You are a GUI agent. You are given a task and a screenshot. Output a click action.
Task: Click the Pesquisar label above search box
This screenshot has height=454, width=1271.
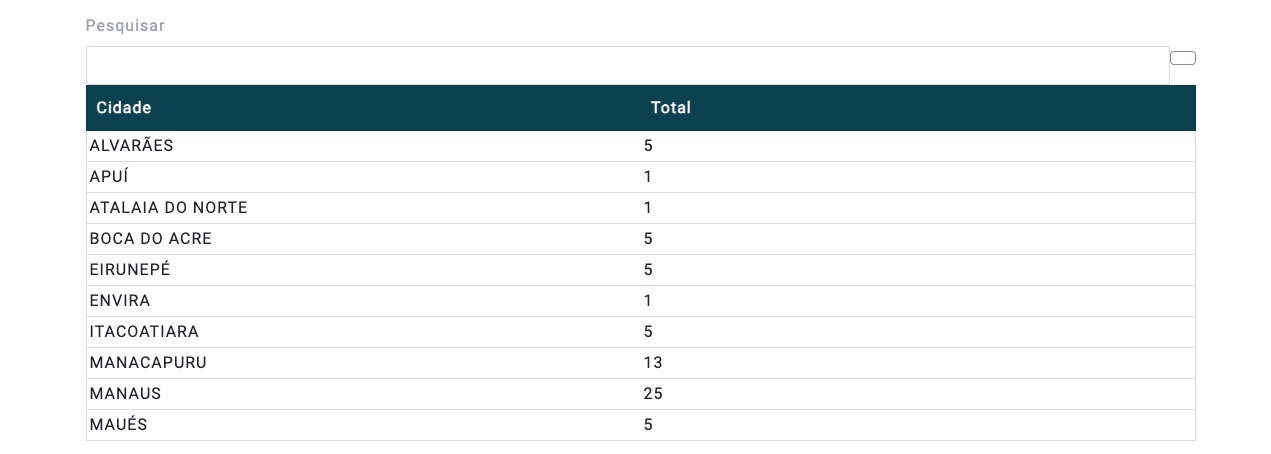[125, 26]
